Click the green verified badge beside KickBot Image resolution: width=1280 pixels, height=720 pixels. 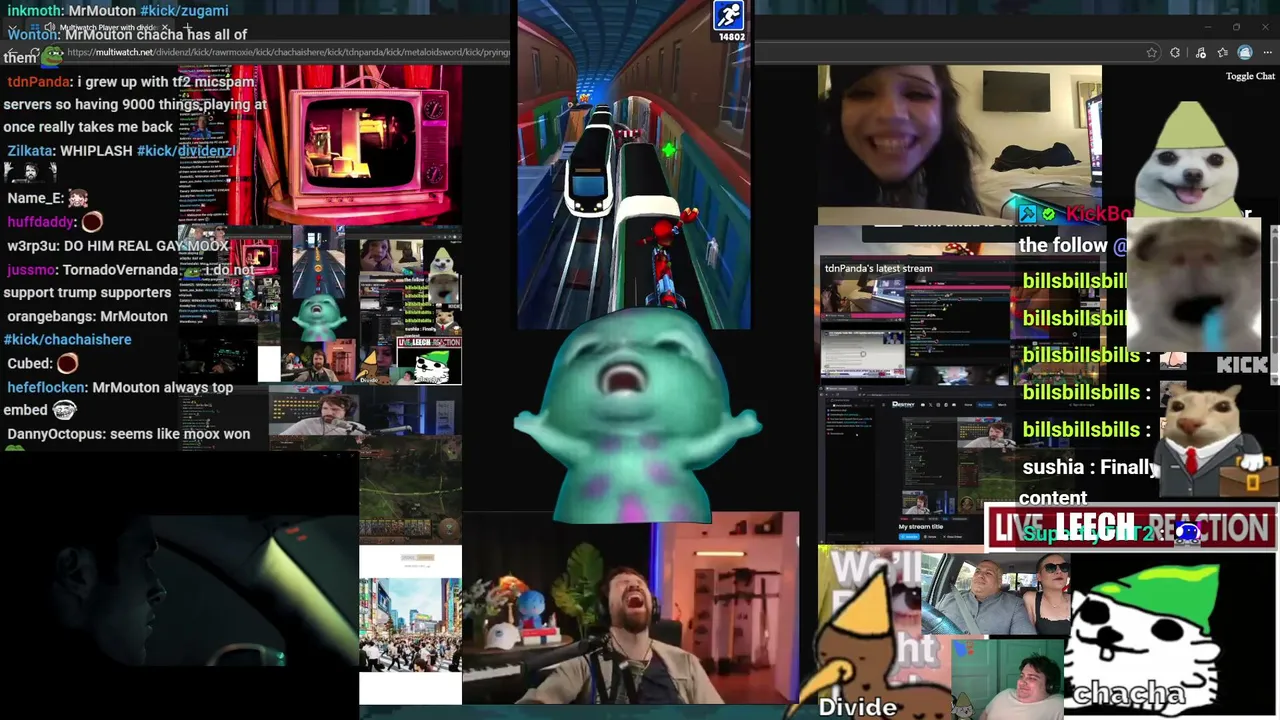1048,214
